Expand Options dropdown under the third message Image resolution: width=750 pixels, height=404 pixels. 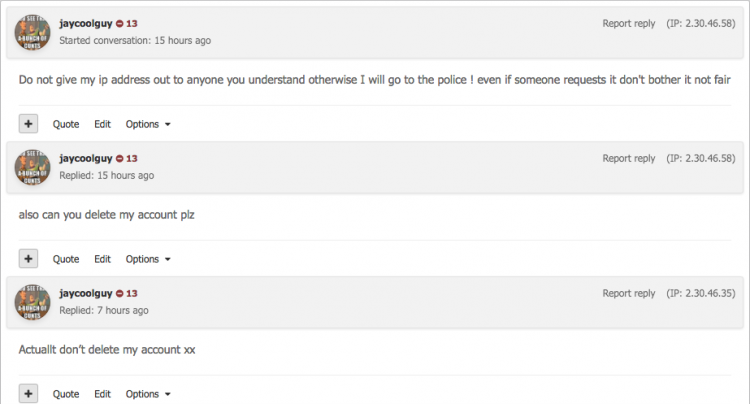[x=148, y=394]
